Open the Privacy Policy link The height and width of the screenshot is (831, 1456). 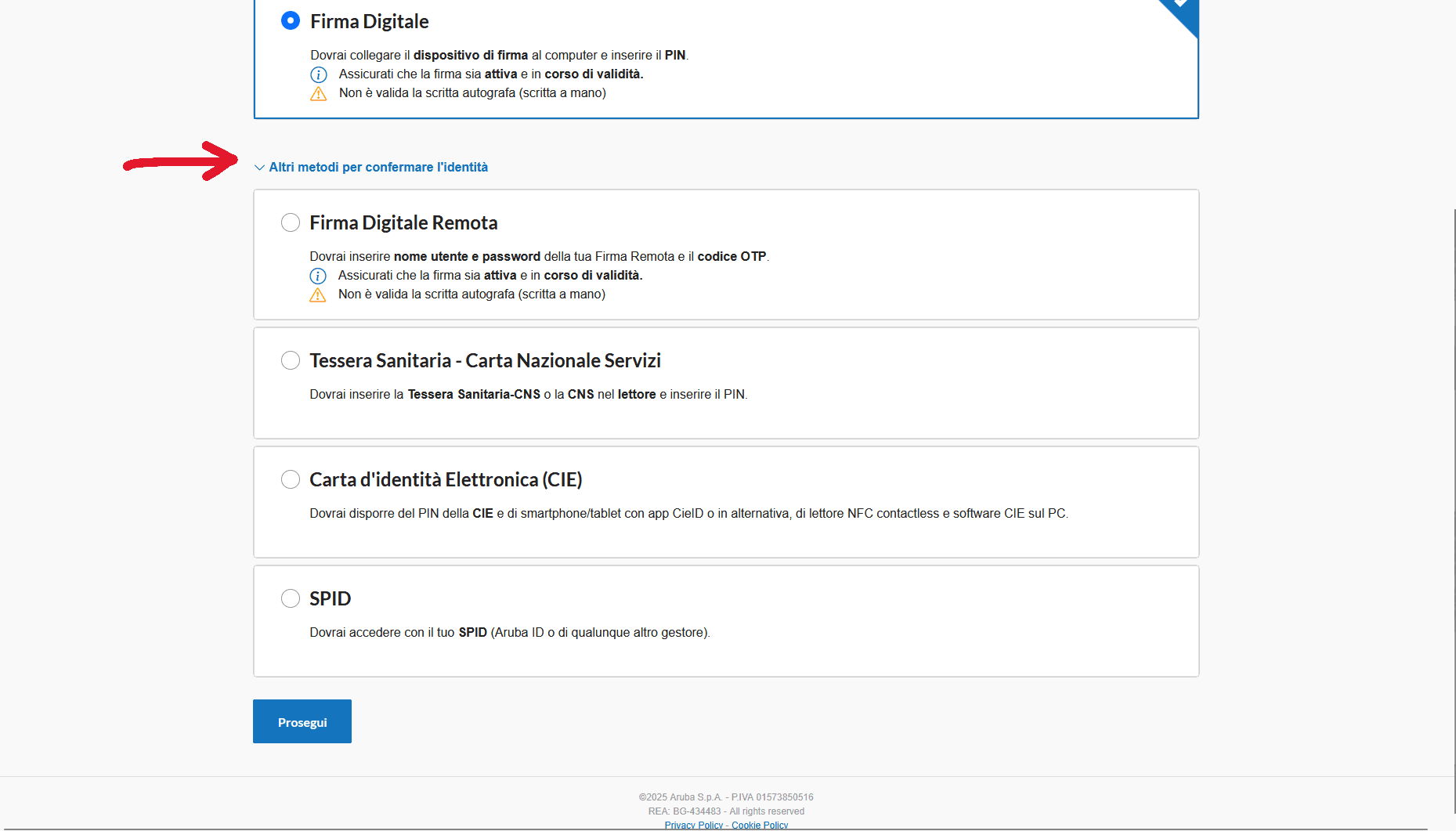693,825
